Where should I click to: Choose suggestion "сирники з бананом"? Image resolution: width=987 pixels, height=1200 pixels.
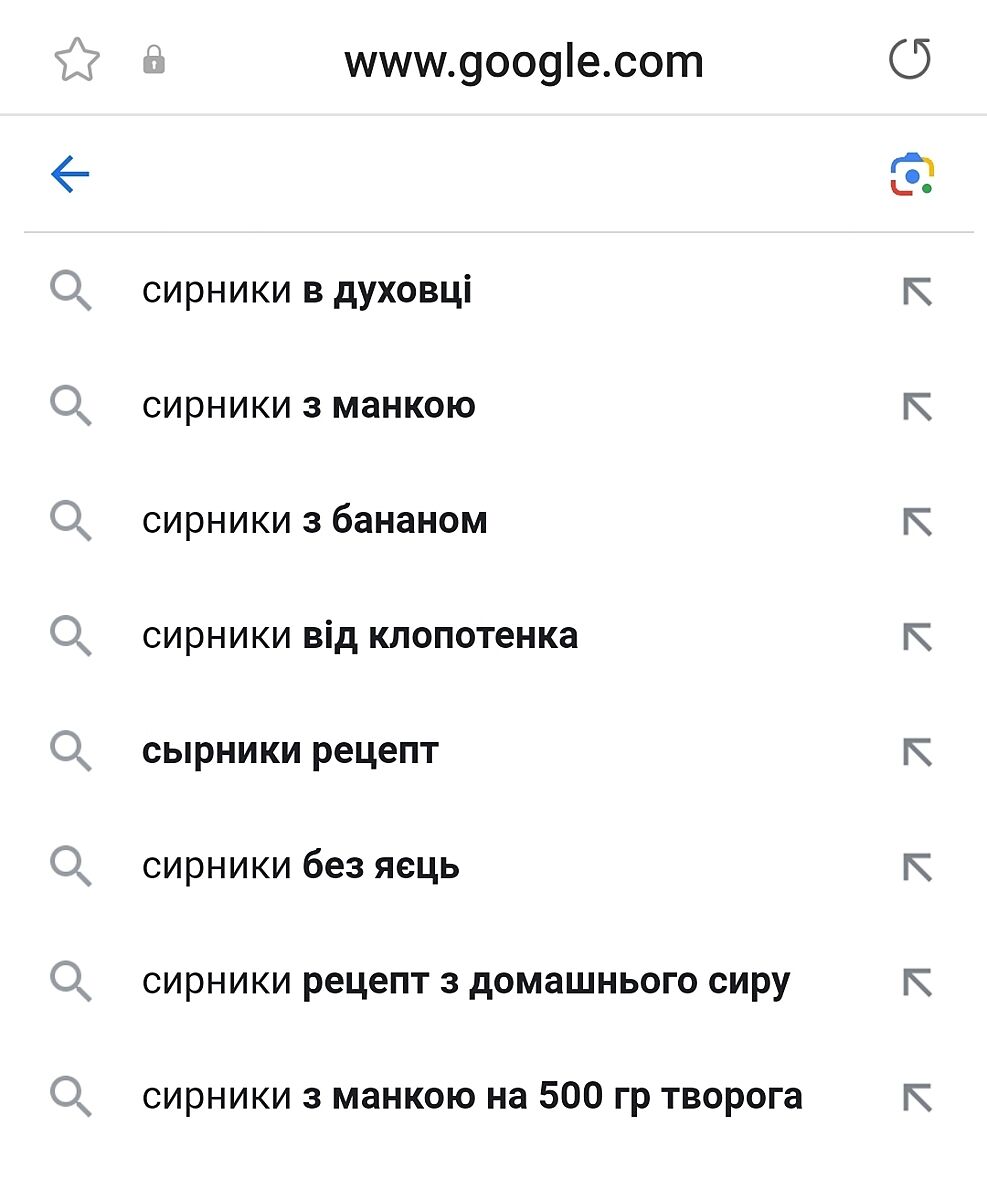pyautogui.click(x=315, y=521)
